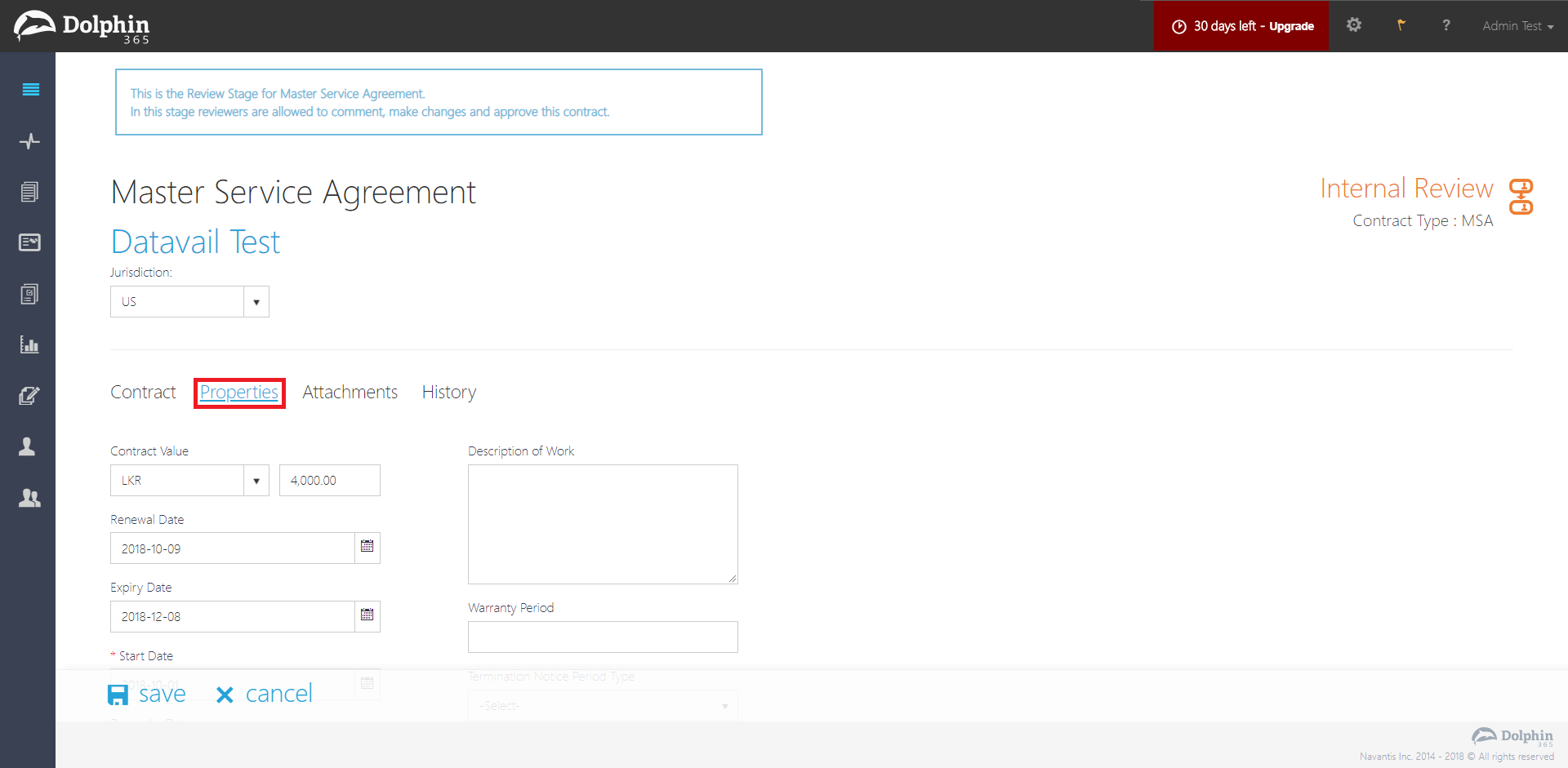Switch to the History tab

(448, 393)
